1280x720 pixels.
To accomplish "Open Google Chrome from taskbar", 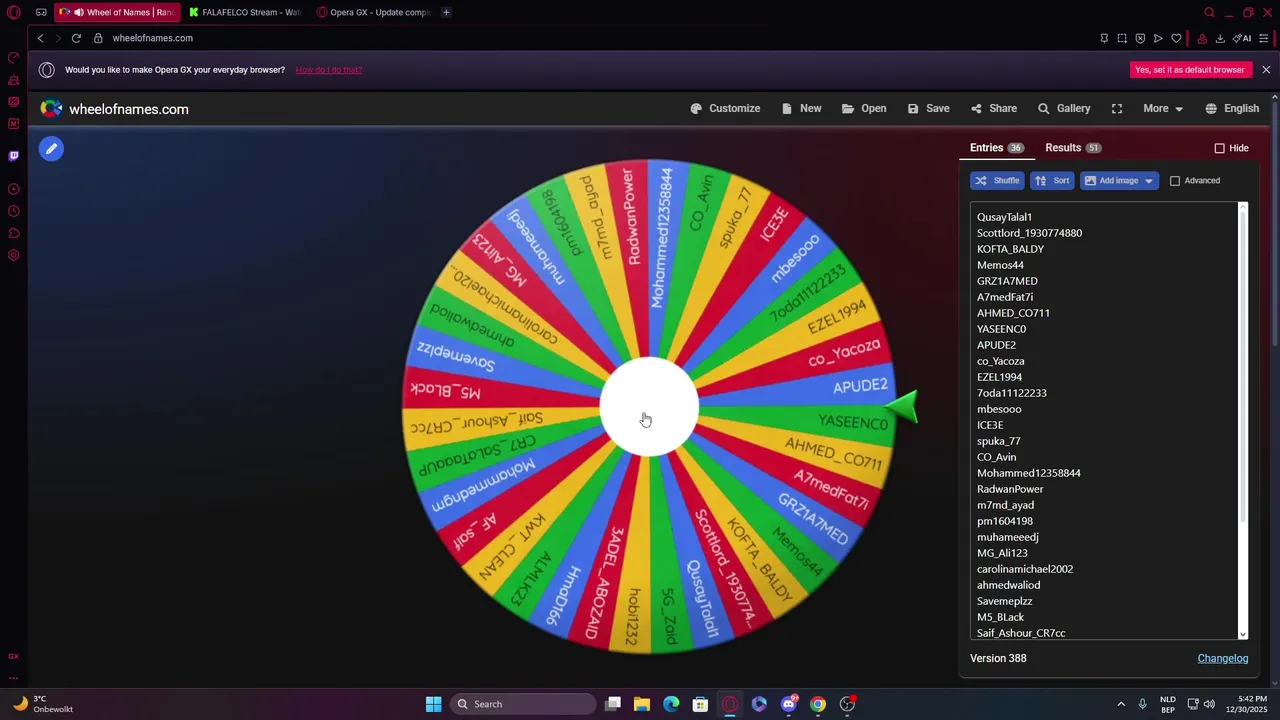I will (x=818, y=704).
